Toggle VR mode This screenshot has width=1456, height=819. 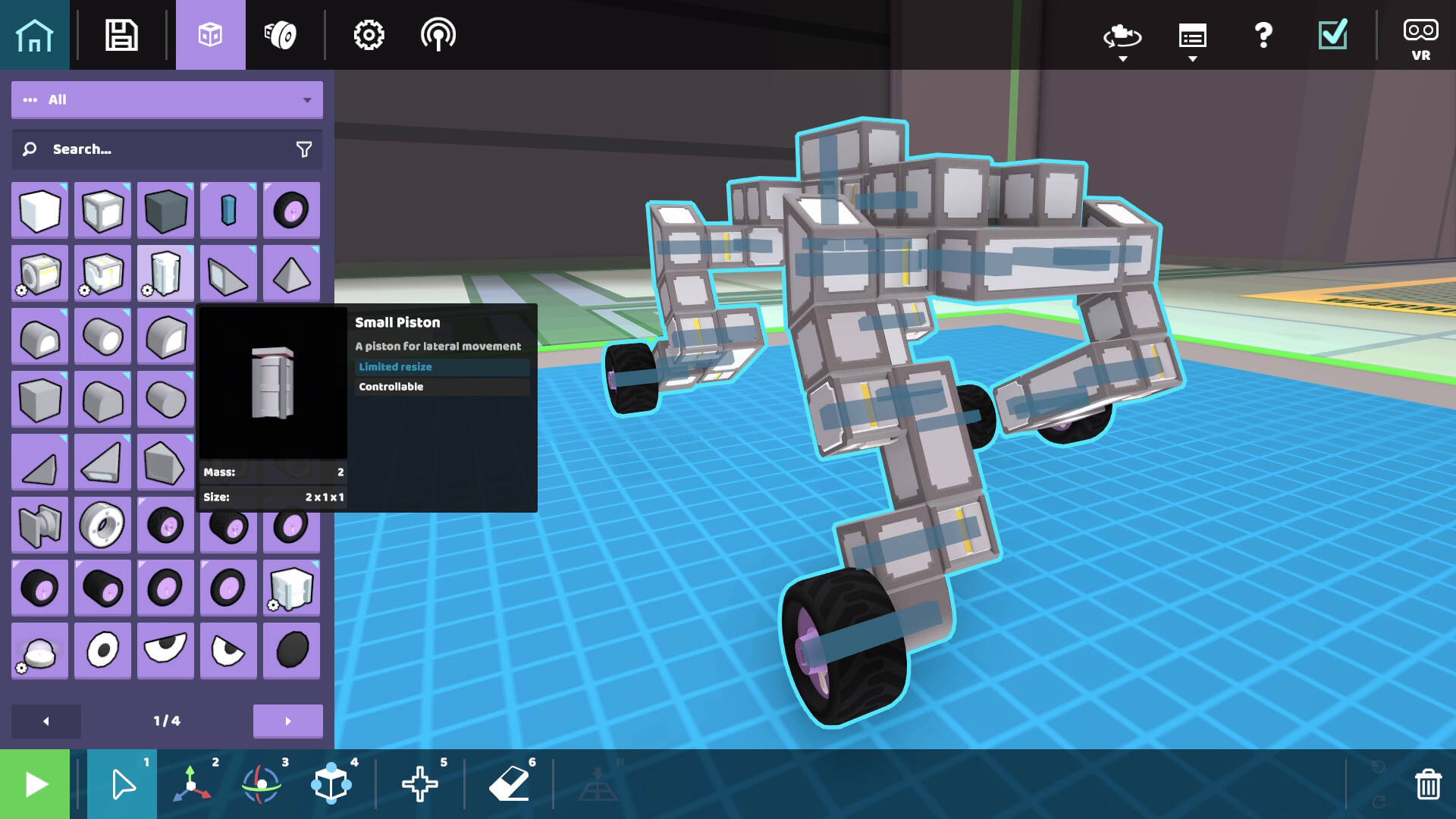[1420, 38]
